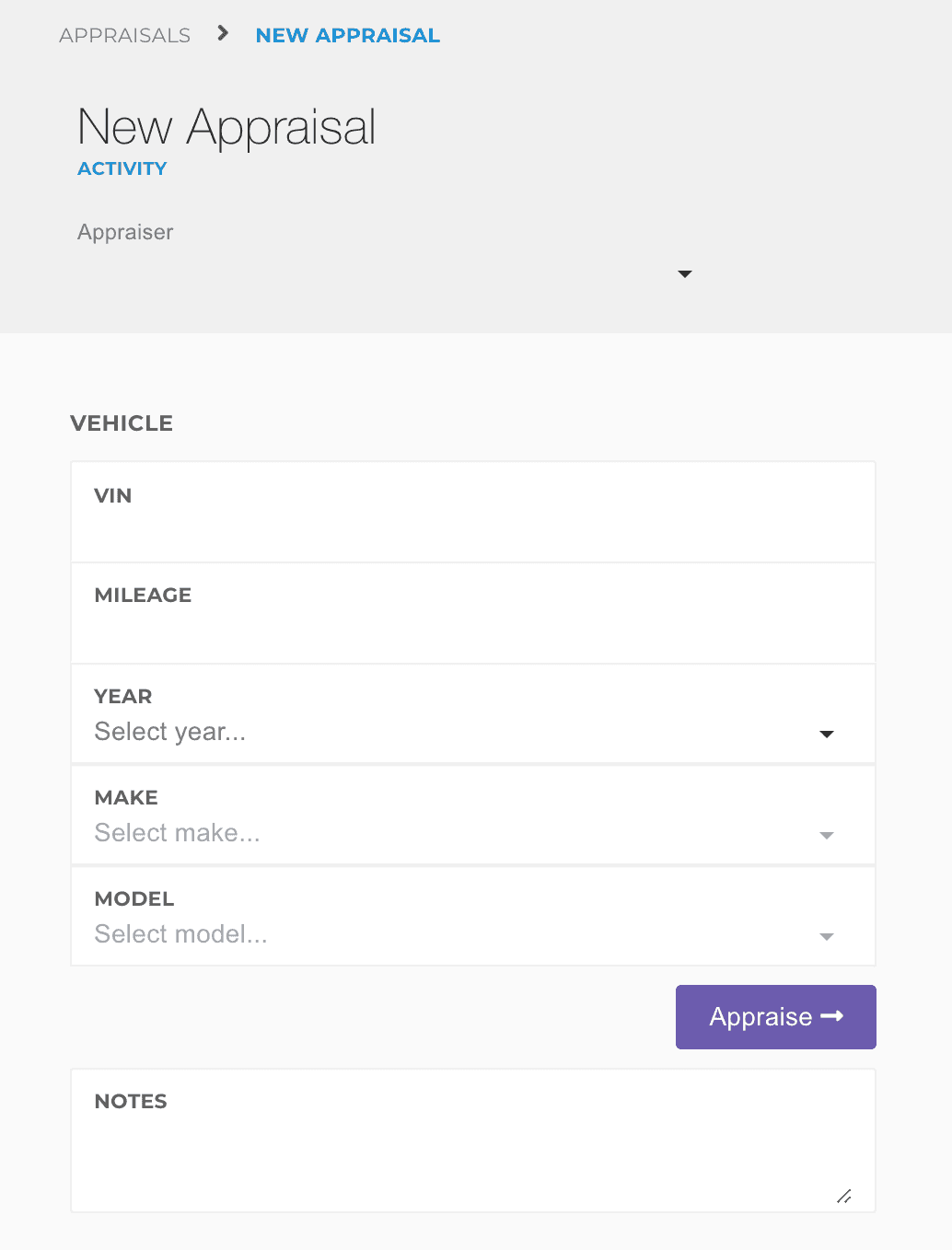Screen dimensions: 952x1250
Task: Click the Make dropdown caret icon
Action: point(826,835)
